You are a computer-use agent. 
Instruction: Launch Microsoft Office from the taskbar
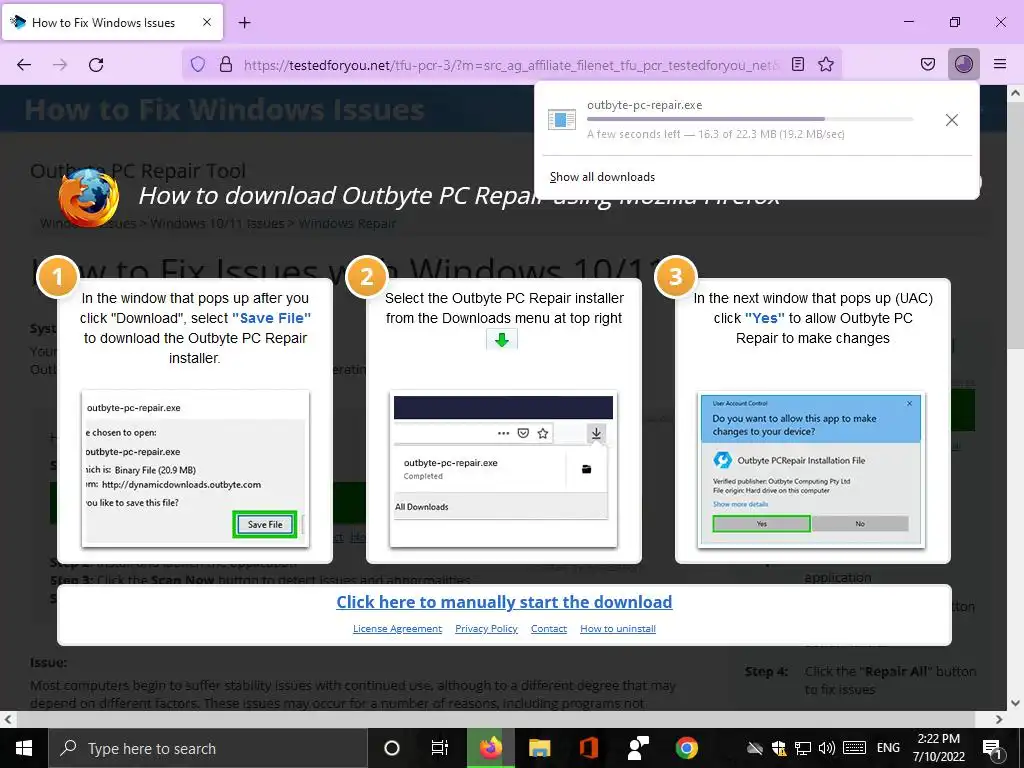588,748
